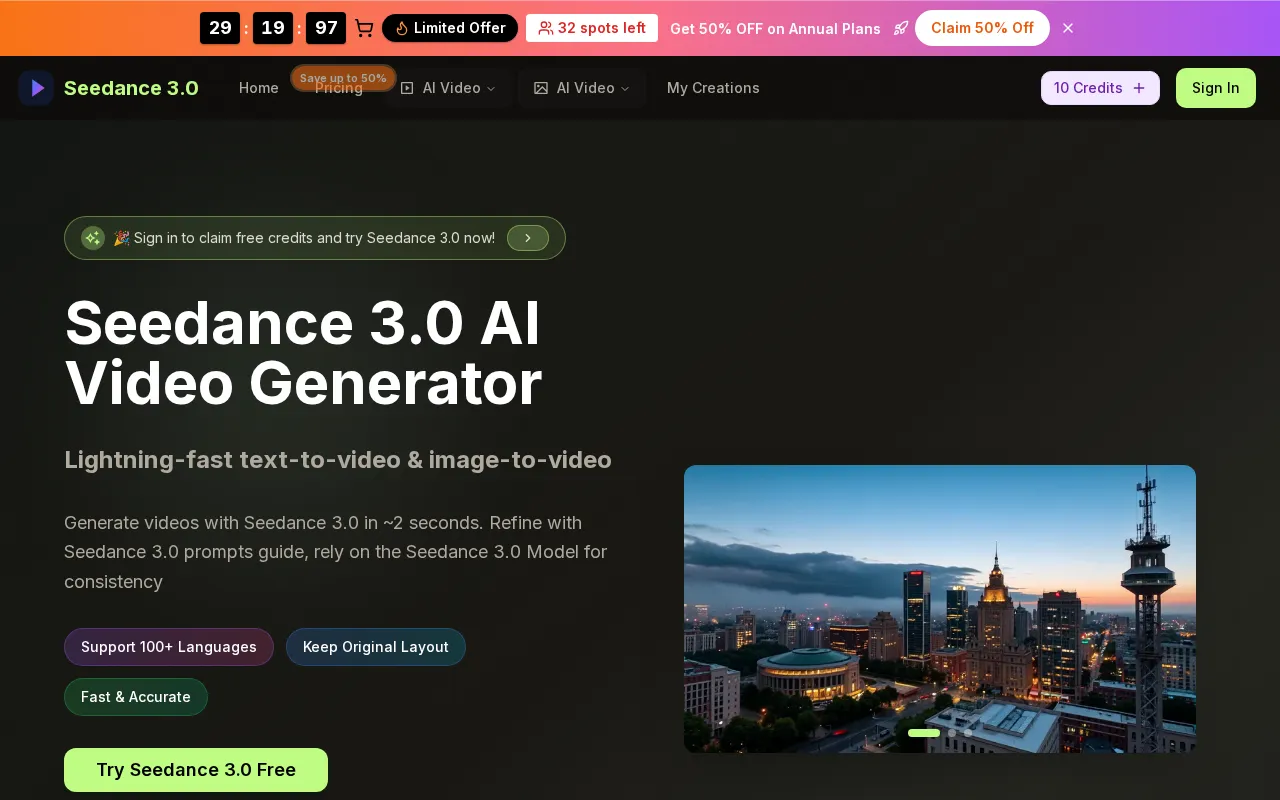1280x800 pixels.
Task: Click Try Seedance 3.0 Free button
Action: coord(196,770)
